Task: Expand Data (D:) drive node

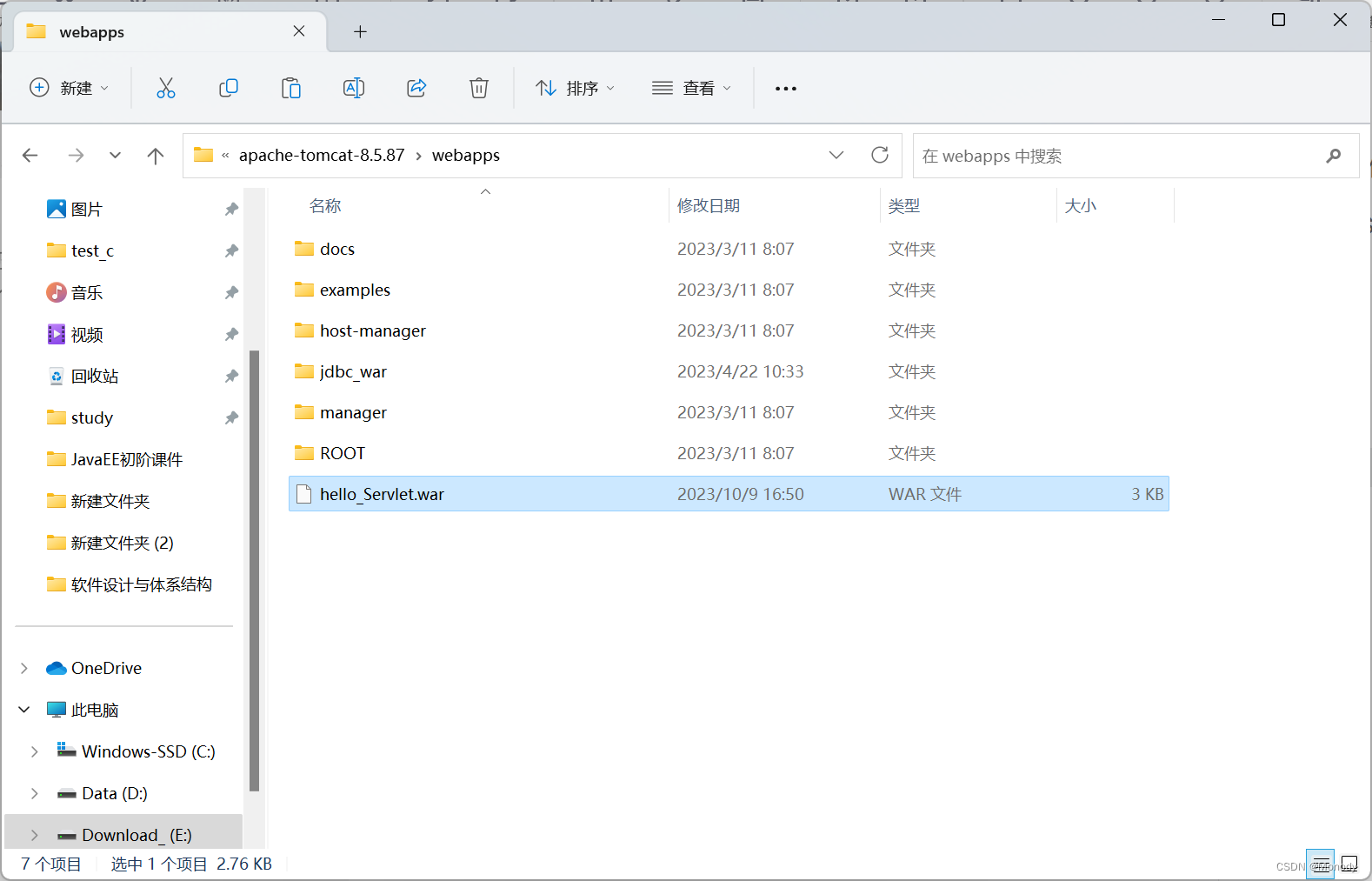Action: [x=35, y=793]
